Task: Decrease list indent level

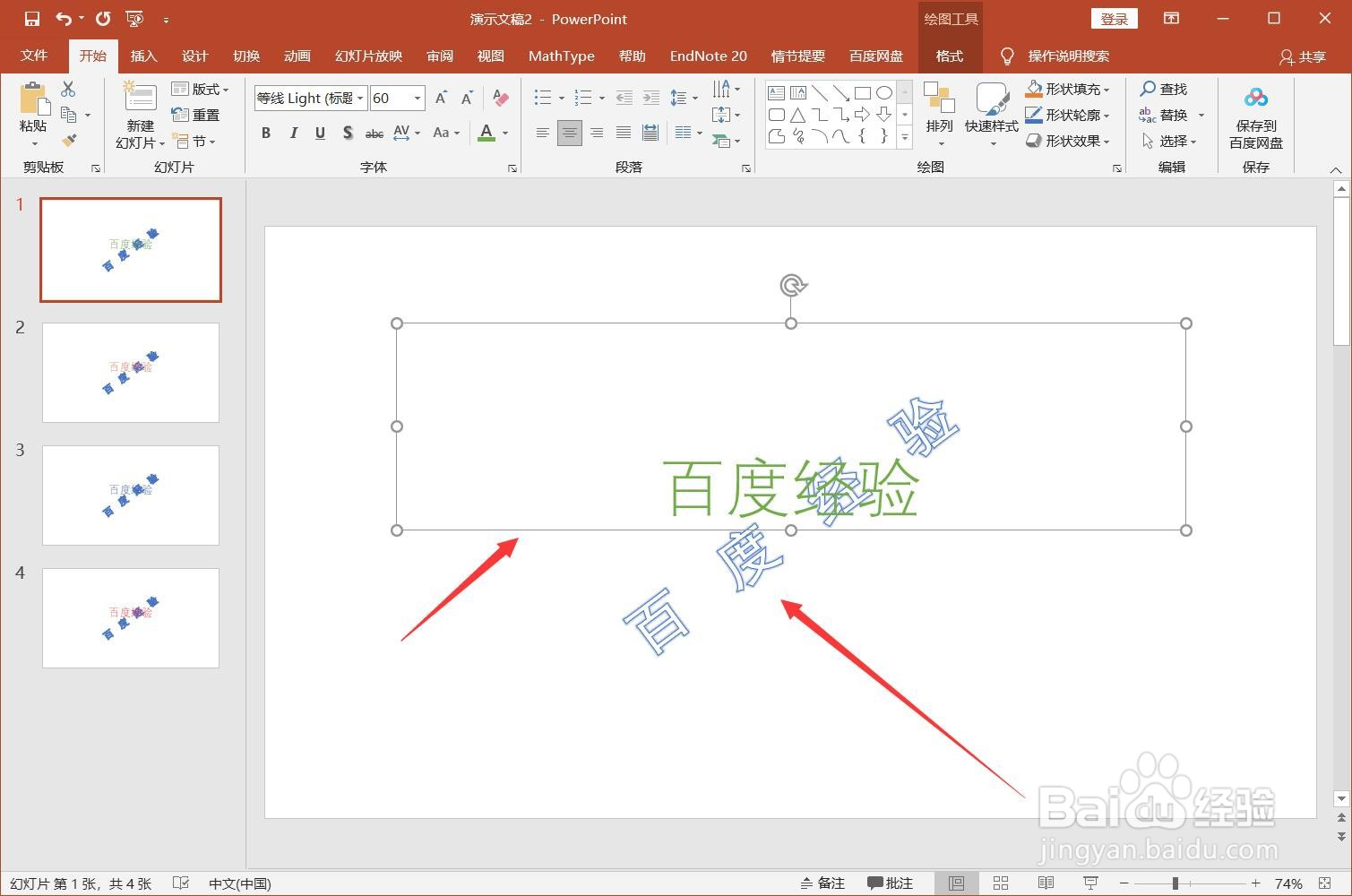Action: 624,98
